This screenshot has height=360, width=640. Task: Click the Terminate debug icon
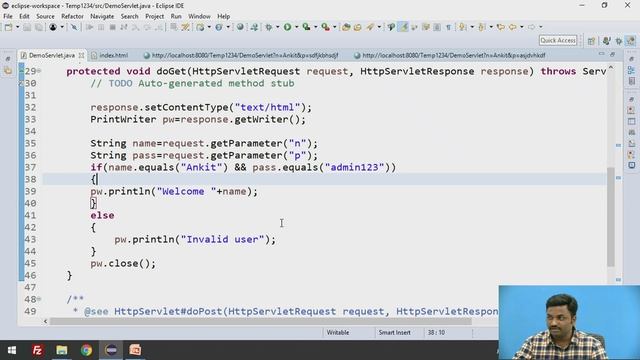112,27
